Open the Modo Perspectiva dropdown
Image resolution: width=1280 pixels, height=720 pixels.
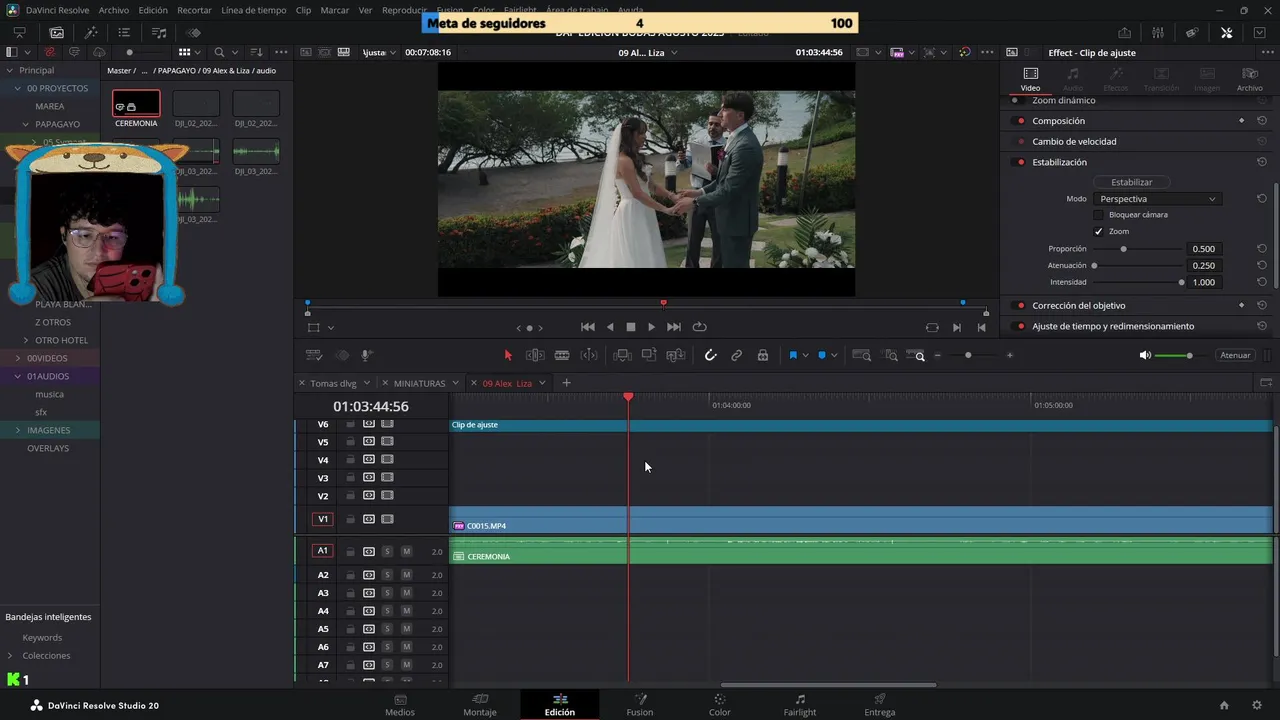1157,199
